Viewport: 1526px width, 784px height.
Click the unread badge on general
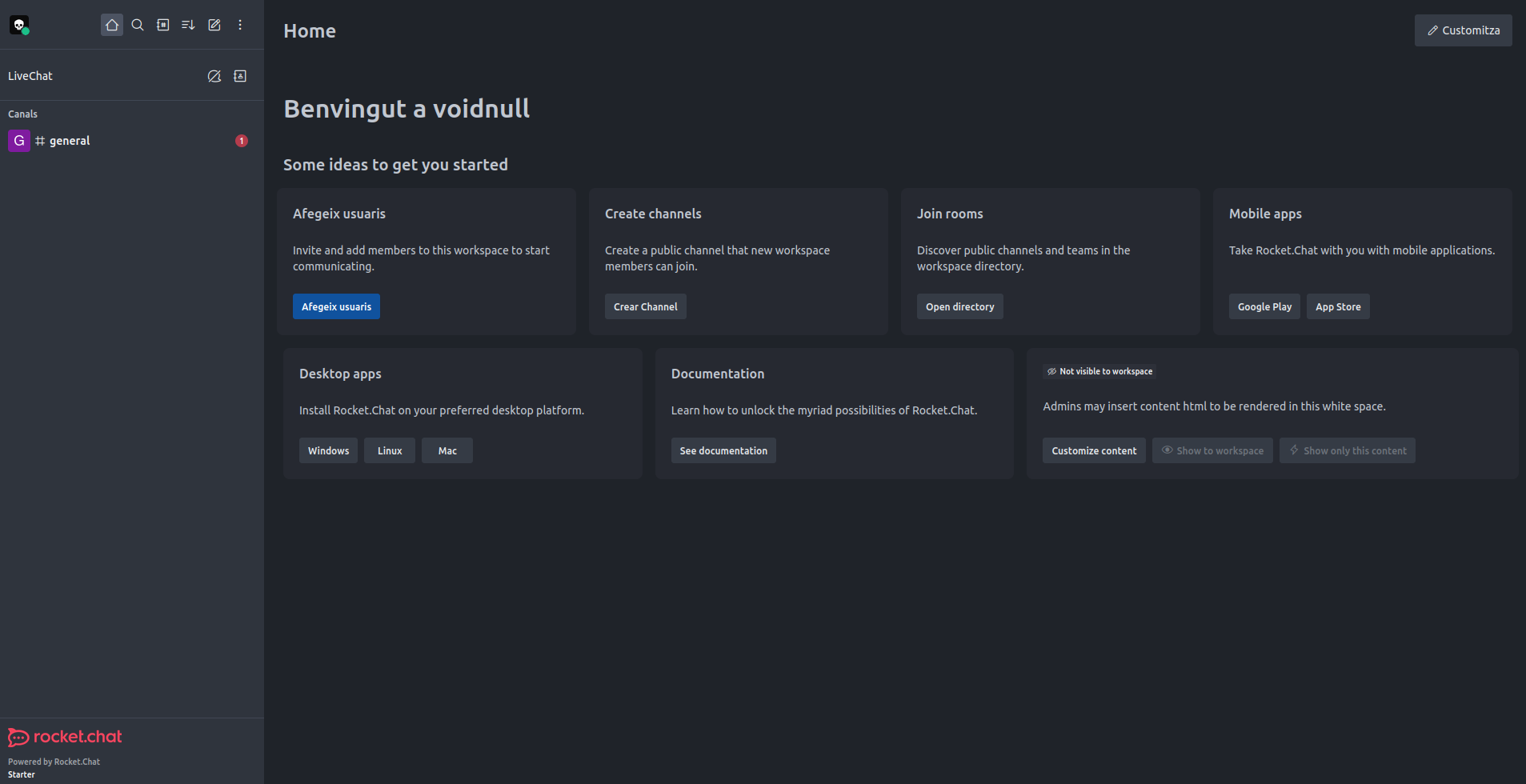(241, 141)
